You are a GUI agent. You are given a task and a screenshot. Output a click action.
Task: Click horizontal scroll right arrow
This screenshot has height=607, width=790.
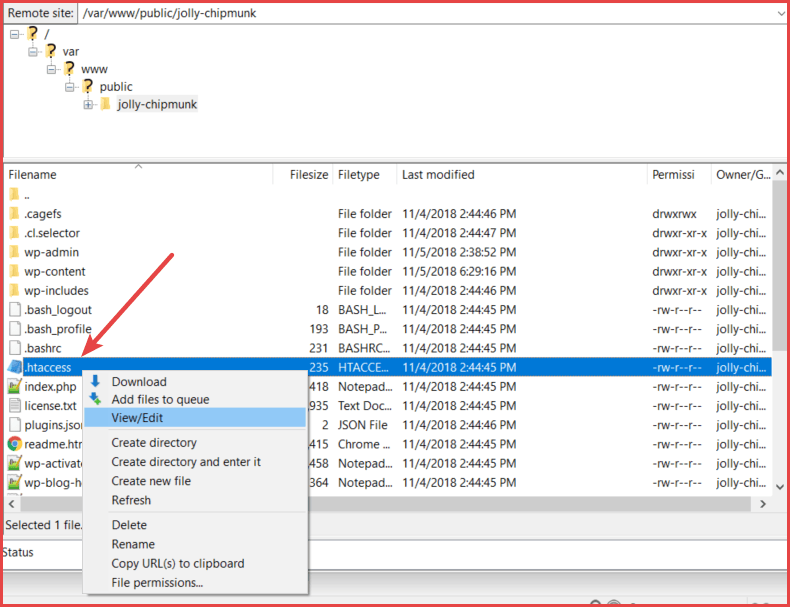(763, 504)
